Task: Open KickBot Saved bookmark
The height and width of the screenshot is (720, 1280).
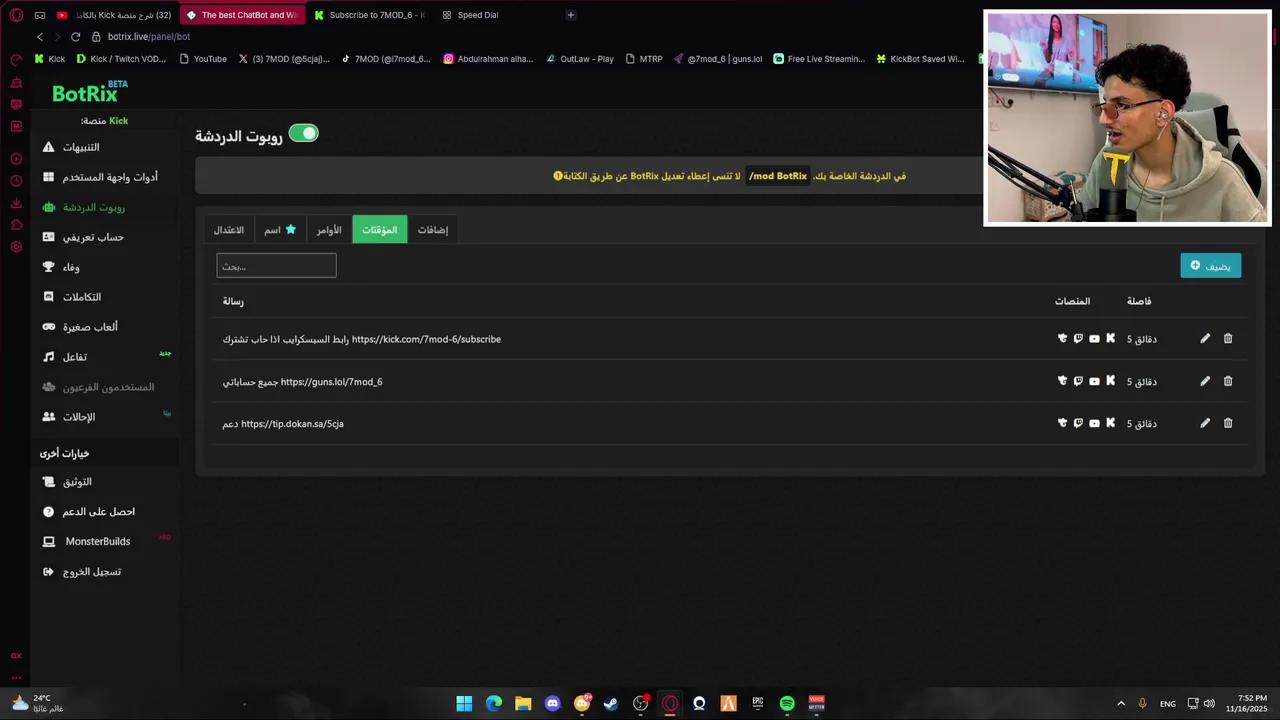Action: (920, 59)
